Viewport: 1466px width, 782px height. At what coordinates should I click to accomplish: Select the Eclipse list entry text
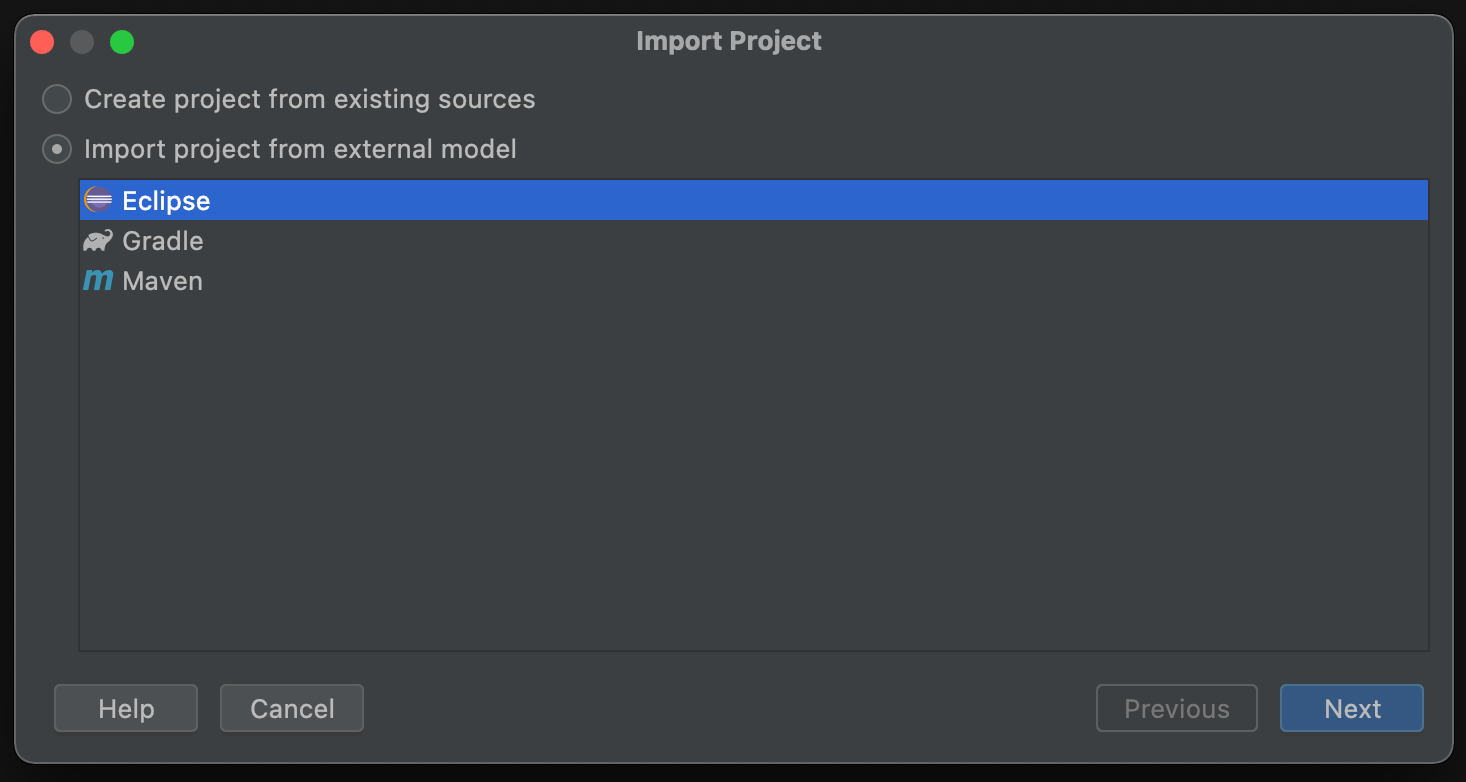click(166, 201)
